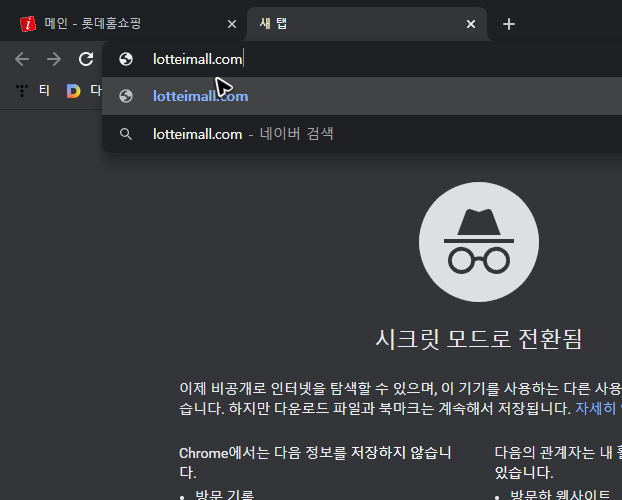Close the 메인 - 롯데홈쇼핑 tab
622x500 pixels.
click(232, 24)
